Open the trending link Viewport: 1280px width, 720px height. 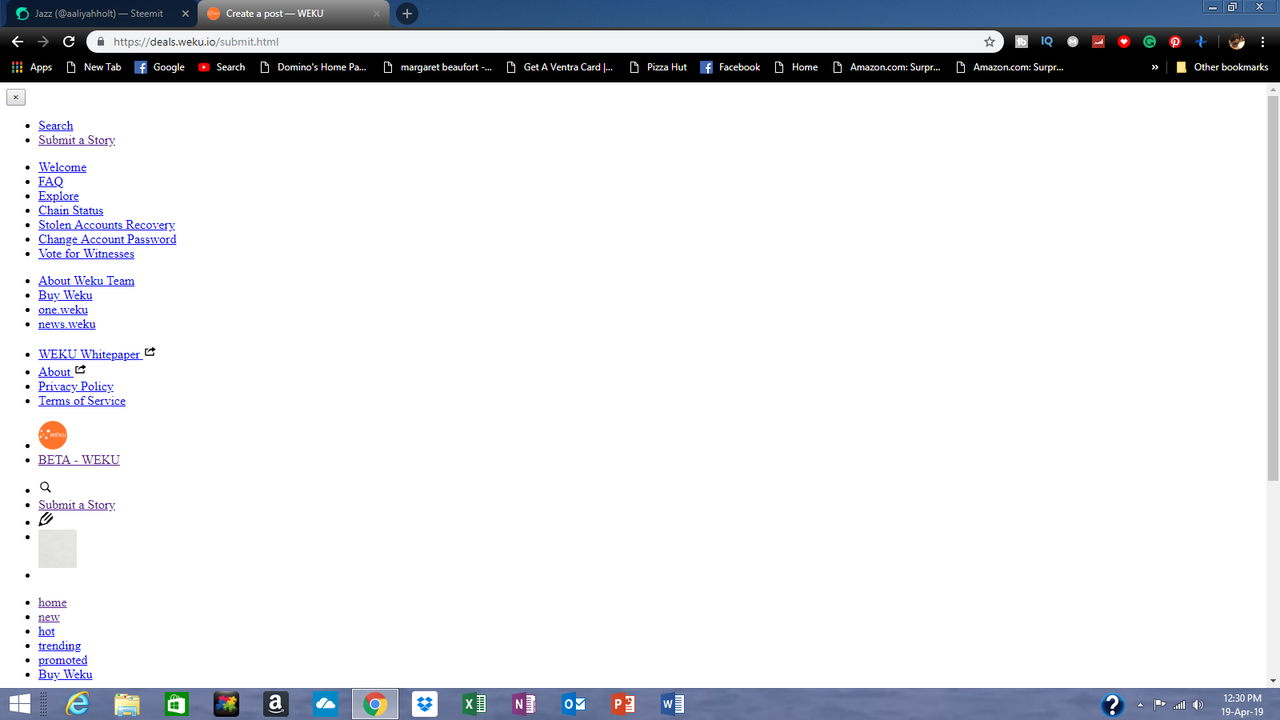60,646
